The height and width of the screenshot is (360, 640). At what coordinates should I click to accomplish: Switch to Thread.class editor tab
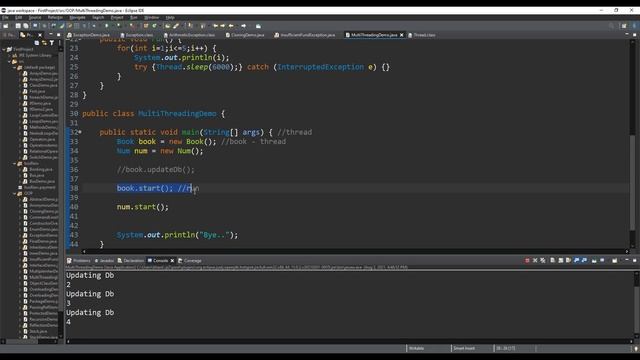(422, 35)
